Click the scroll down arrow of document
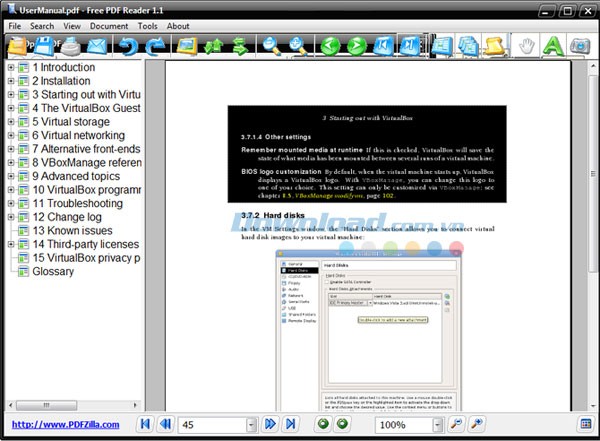Image resolution: width=600 pixels, height=441 pixels. pos(593,406)
